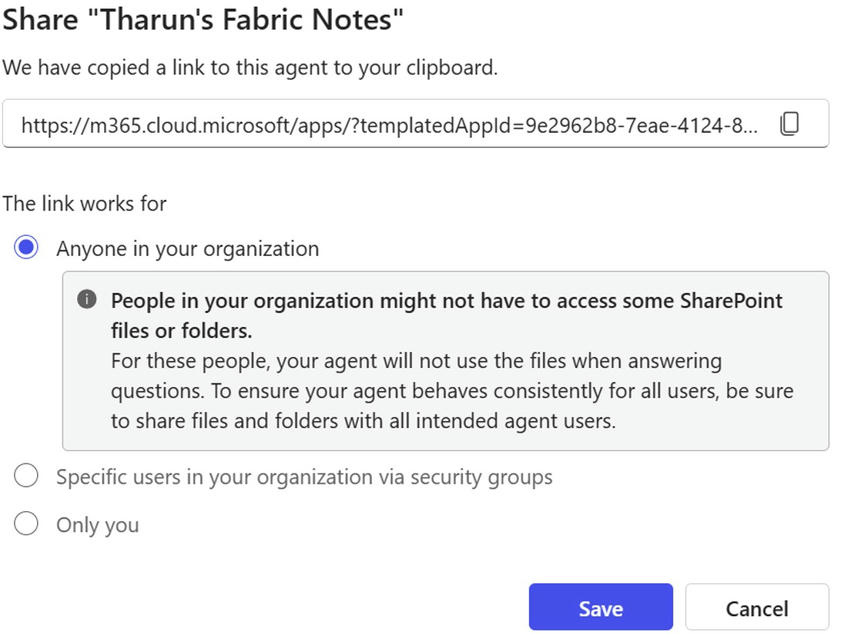Image resolution: width=850 pixels, height=634 pixels.
Task: Click inside the share link URL field
Action: click(x=390, y=124)
